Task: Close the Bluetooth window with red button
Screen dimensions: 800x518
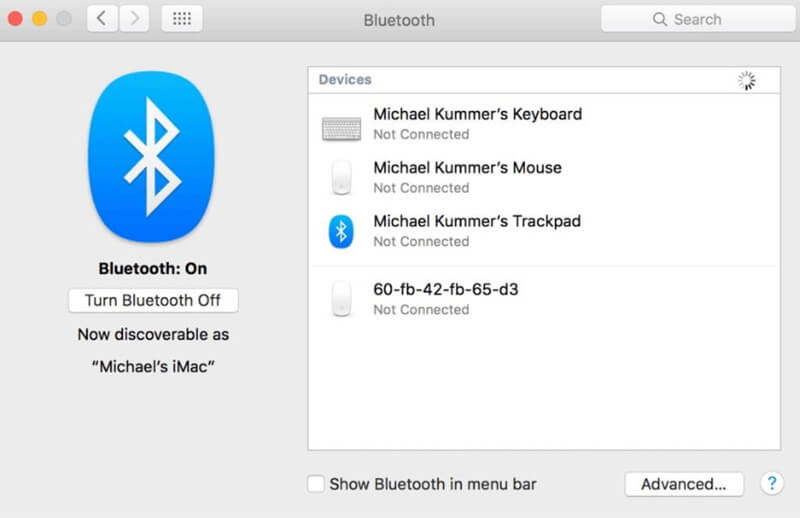Action: (x=15, y=19)
